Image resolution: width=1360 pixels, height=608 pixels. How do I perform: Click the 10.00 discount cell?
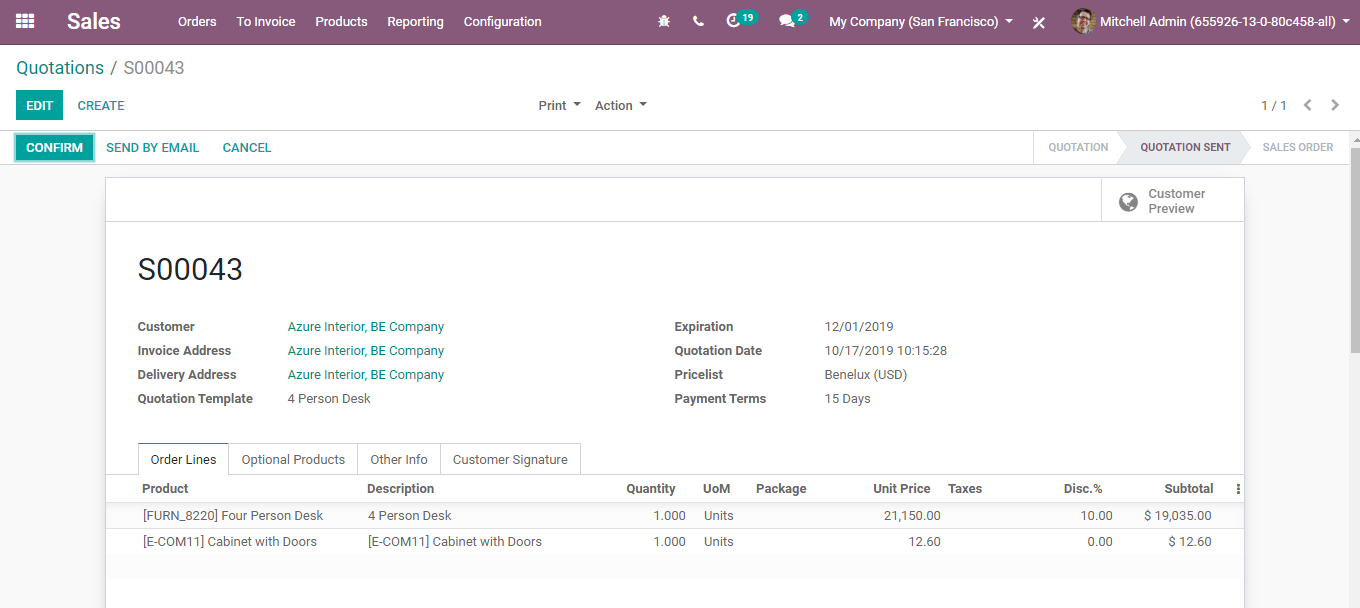pos(1097,516)
